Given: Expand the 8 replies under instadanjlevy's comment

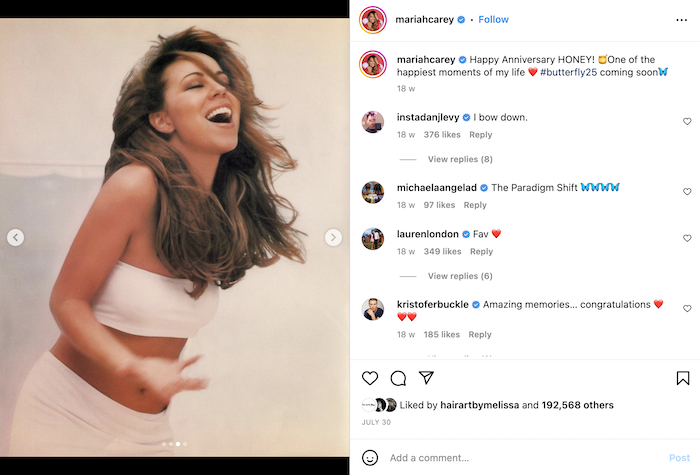Looking at the screenshot, I should (x=459, y=159).
